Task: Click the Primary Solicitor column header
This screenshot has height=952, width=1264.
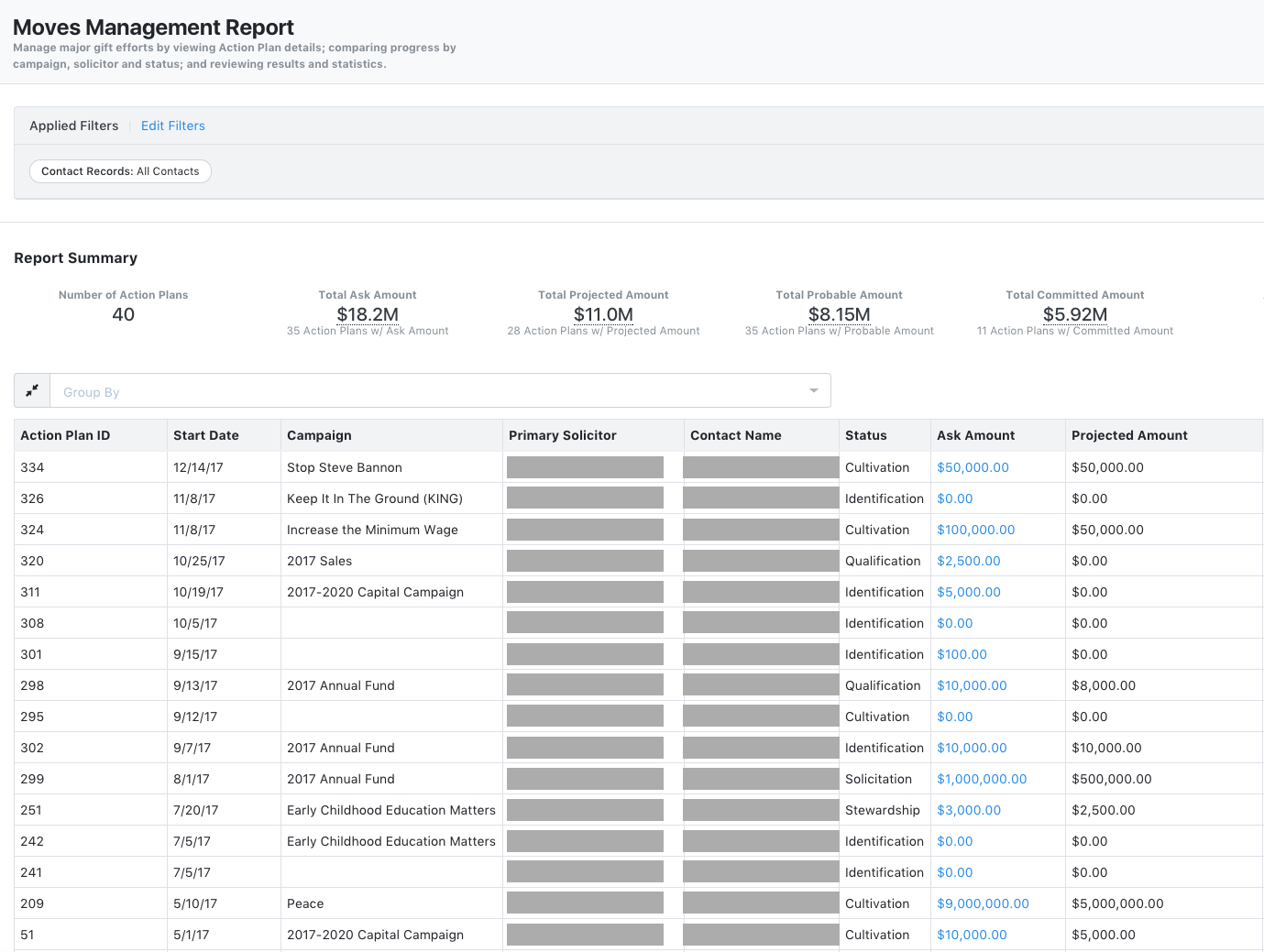Action: click(562, 435)
